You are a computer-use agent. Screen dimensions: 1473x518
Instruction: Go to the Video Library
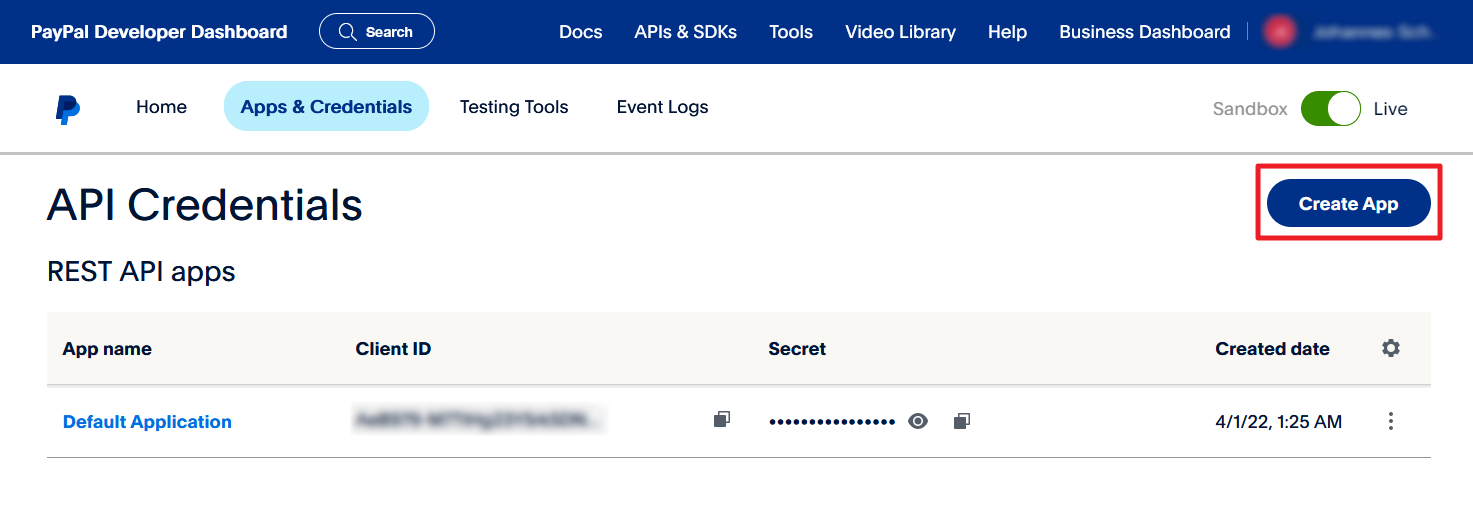pyautogui.click(x=900, y=32)
